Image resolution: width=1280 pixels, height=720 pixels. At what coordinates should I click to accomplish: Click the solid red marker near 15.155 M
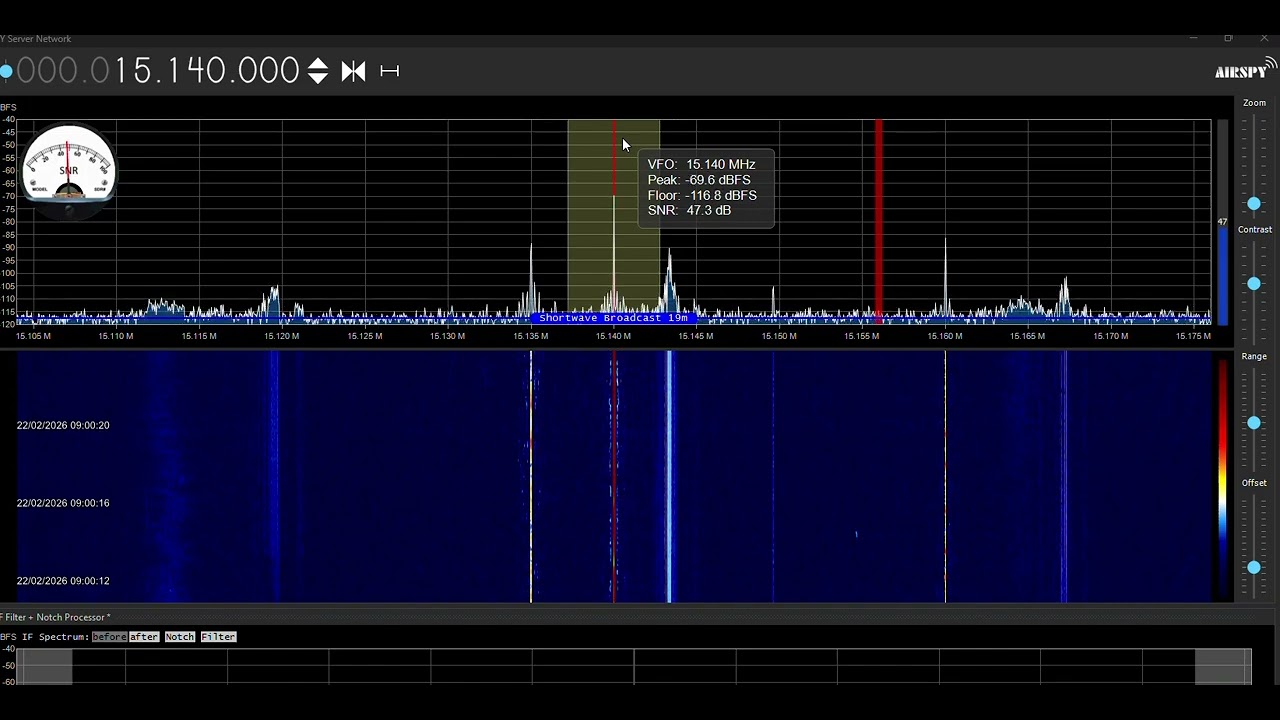click(x=879, y=220)
